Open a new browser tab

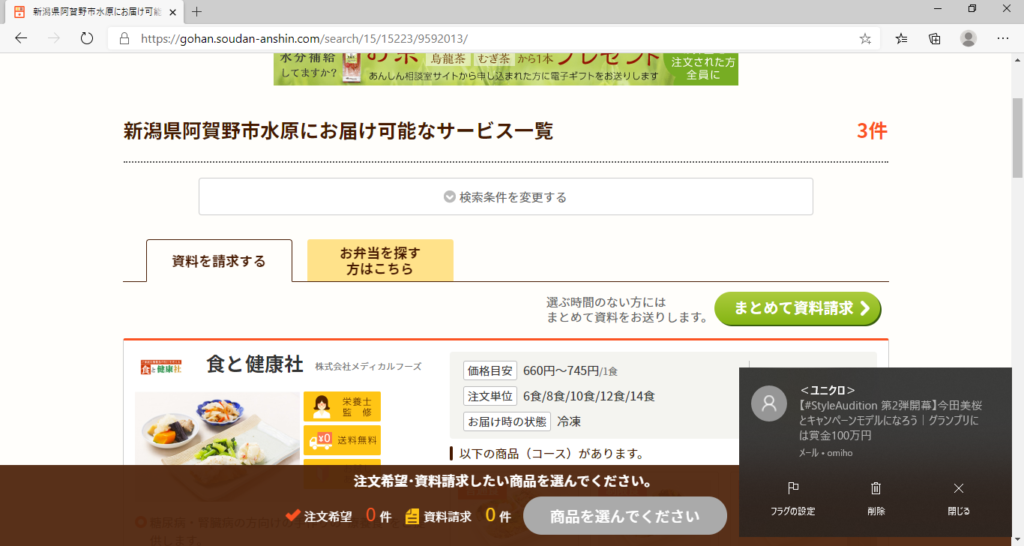[x=197, y=12]
